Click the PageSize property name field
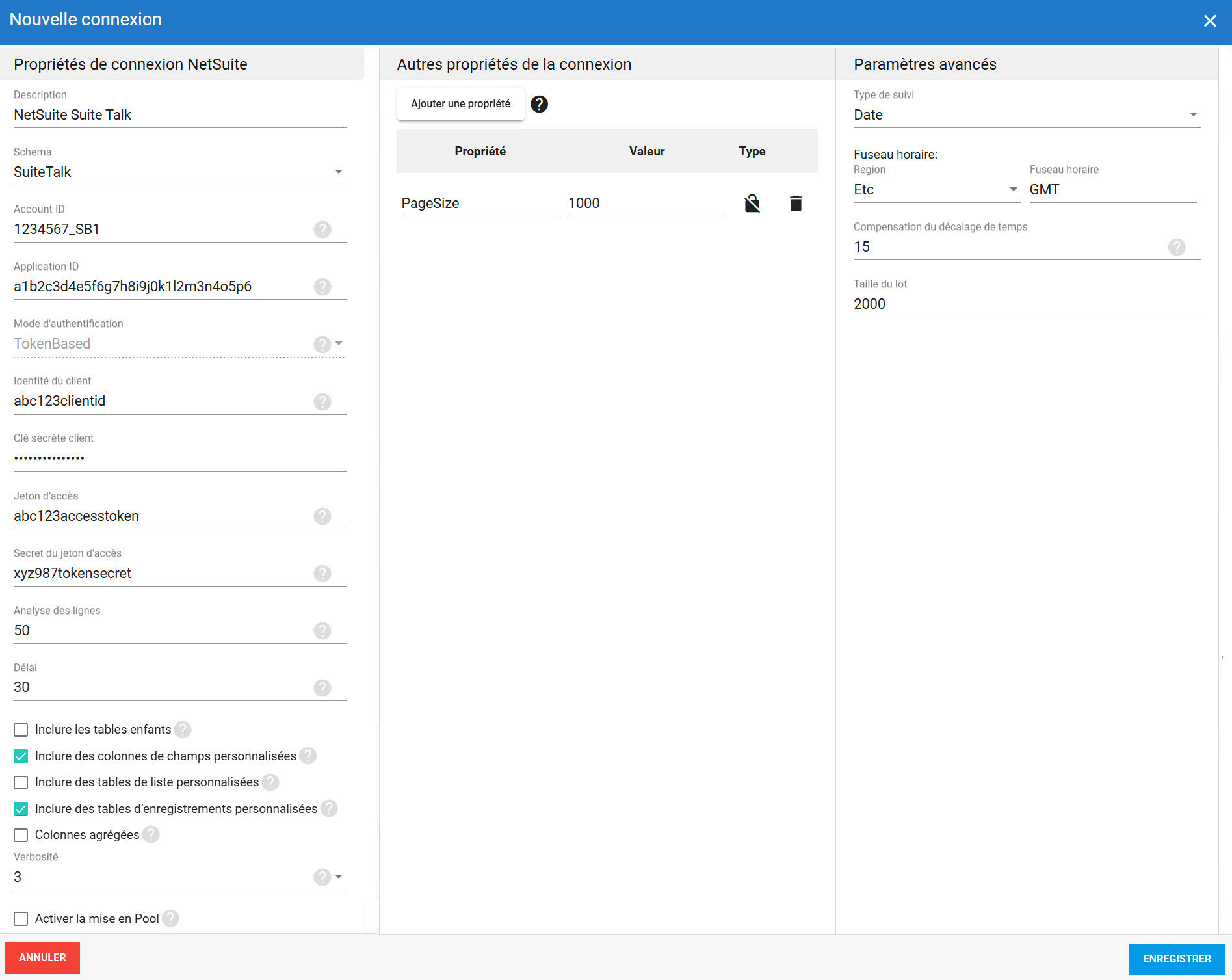This screenshot has width=1232, height=980. 480,204
